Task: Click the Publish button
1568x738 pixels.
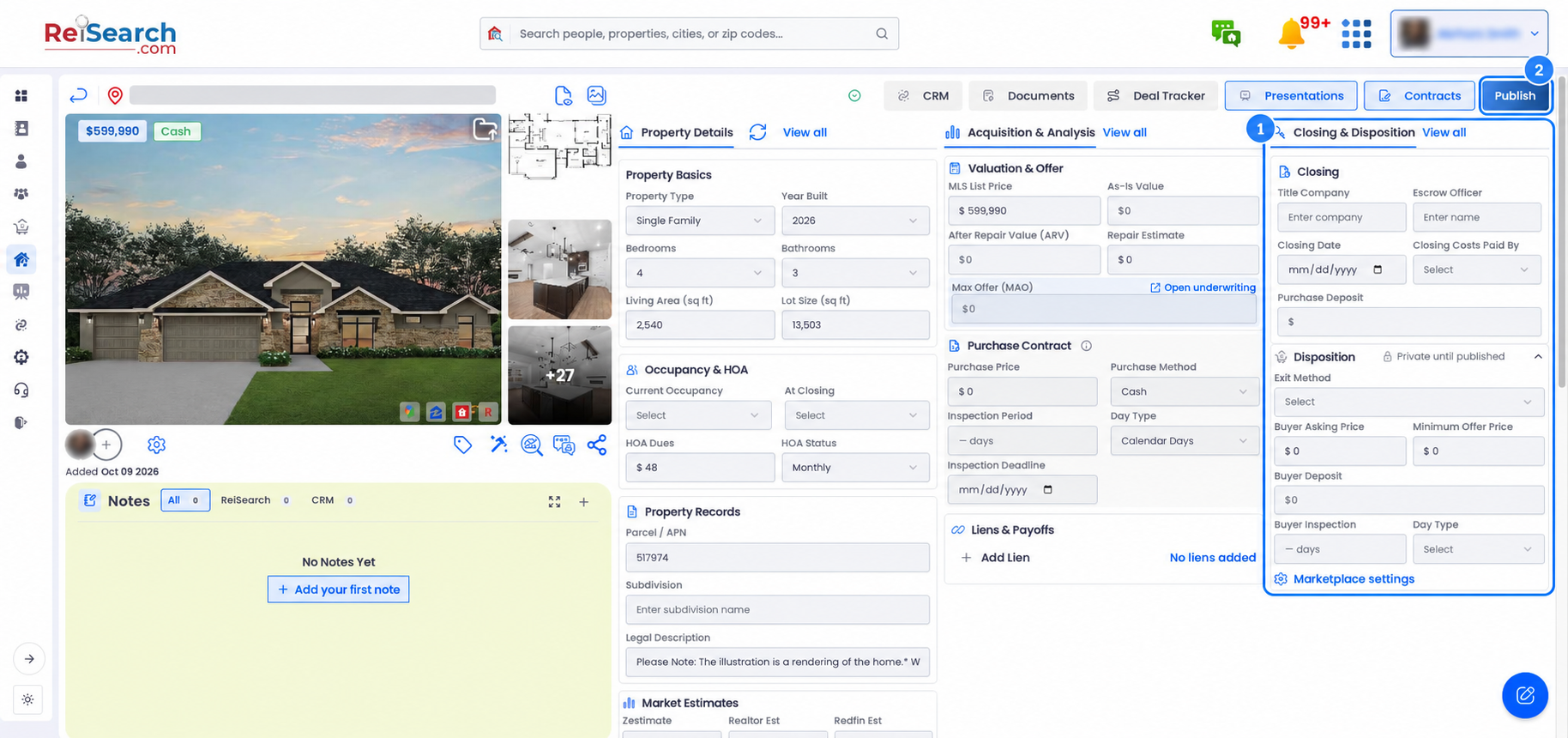Action: coord(1515,95)
